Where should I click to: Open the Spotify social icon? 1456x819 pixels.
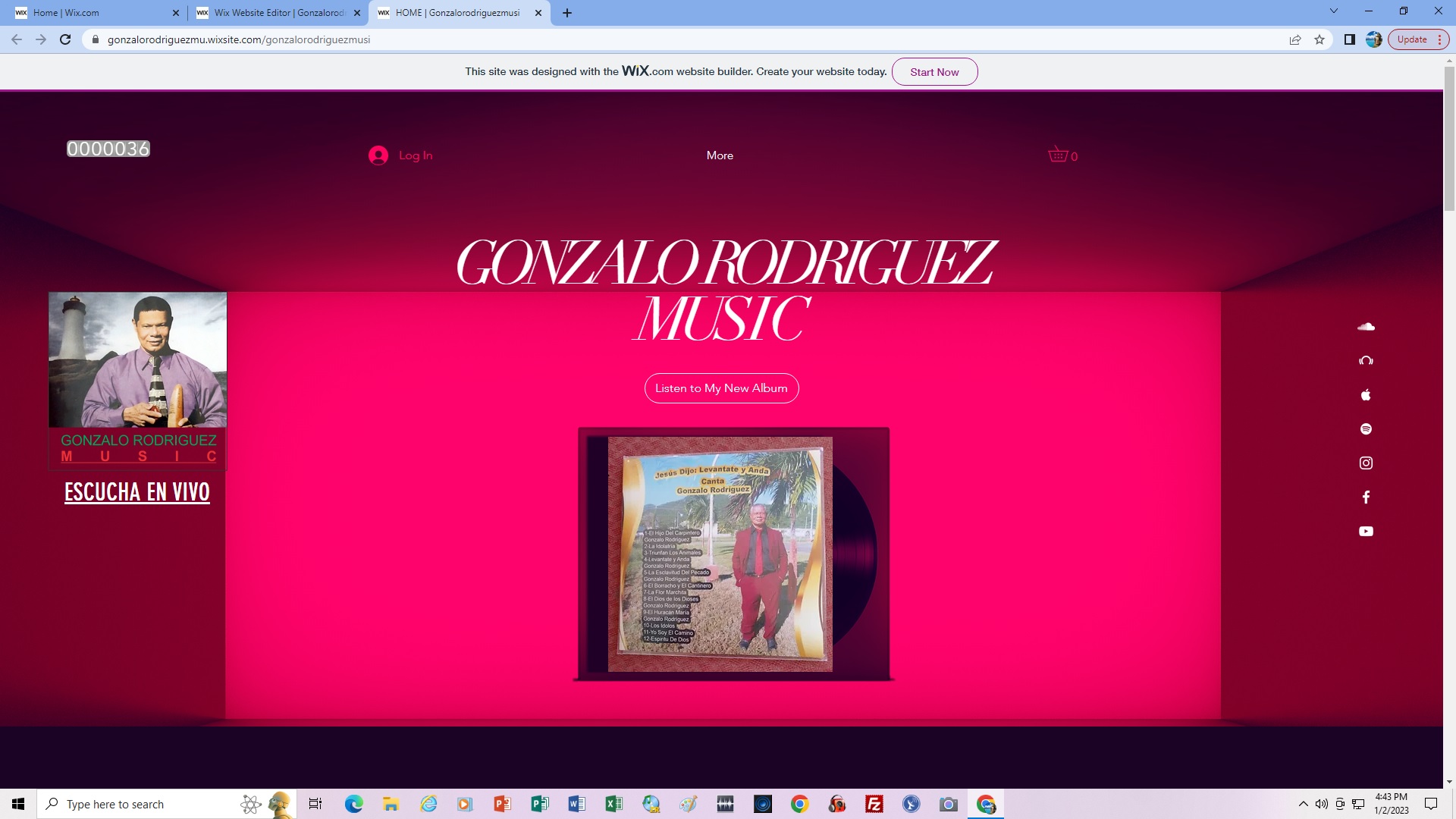[x=1366, y=429]
